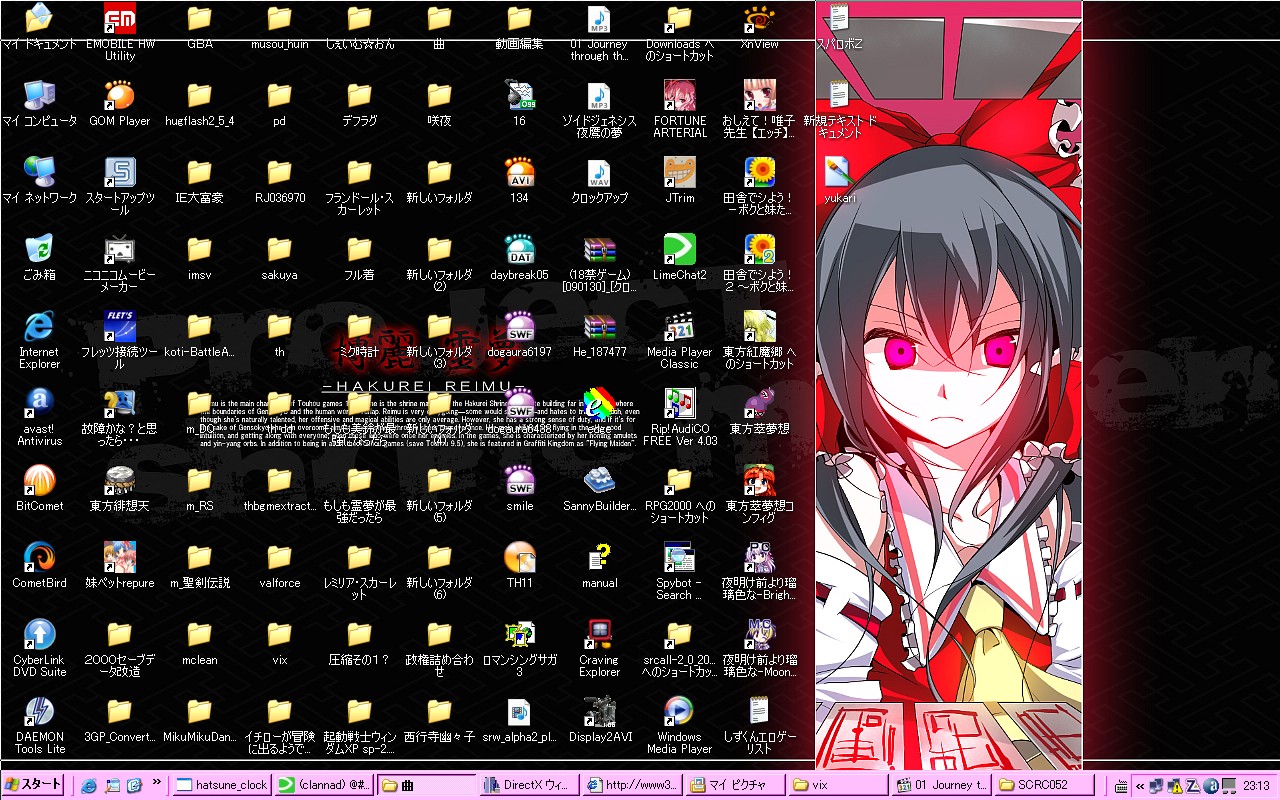
Task: Select the スタートアップツール icon
Action: click(120, 172)
